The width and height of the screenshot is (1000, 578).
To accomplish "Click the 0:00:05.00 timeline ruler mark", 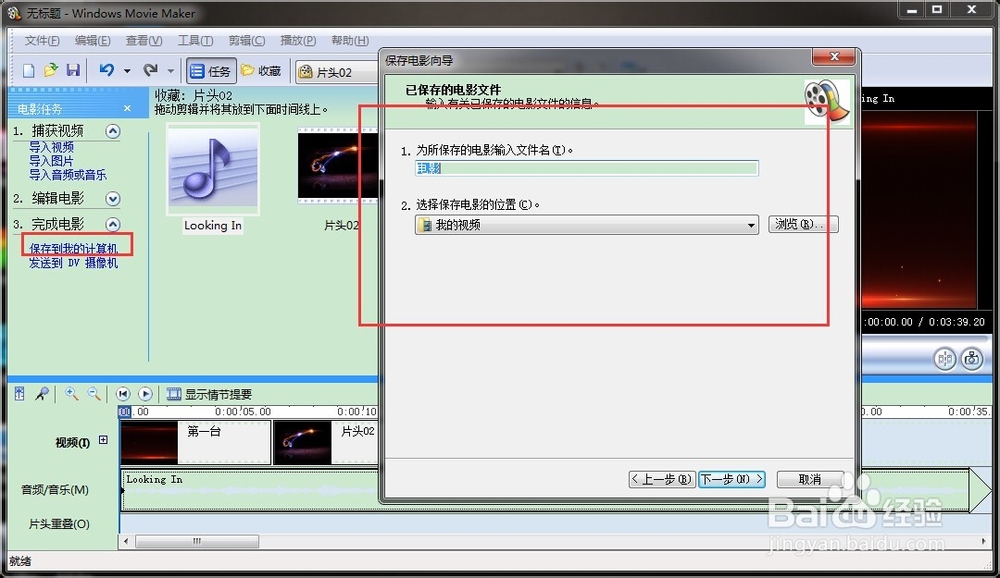I will tap(243, 412).
